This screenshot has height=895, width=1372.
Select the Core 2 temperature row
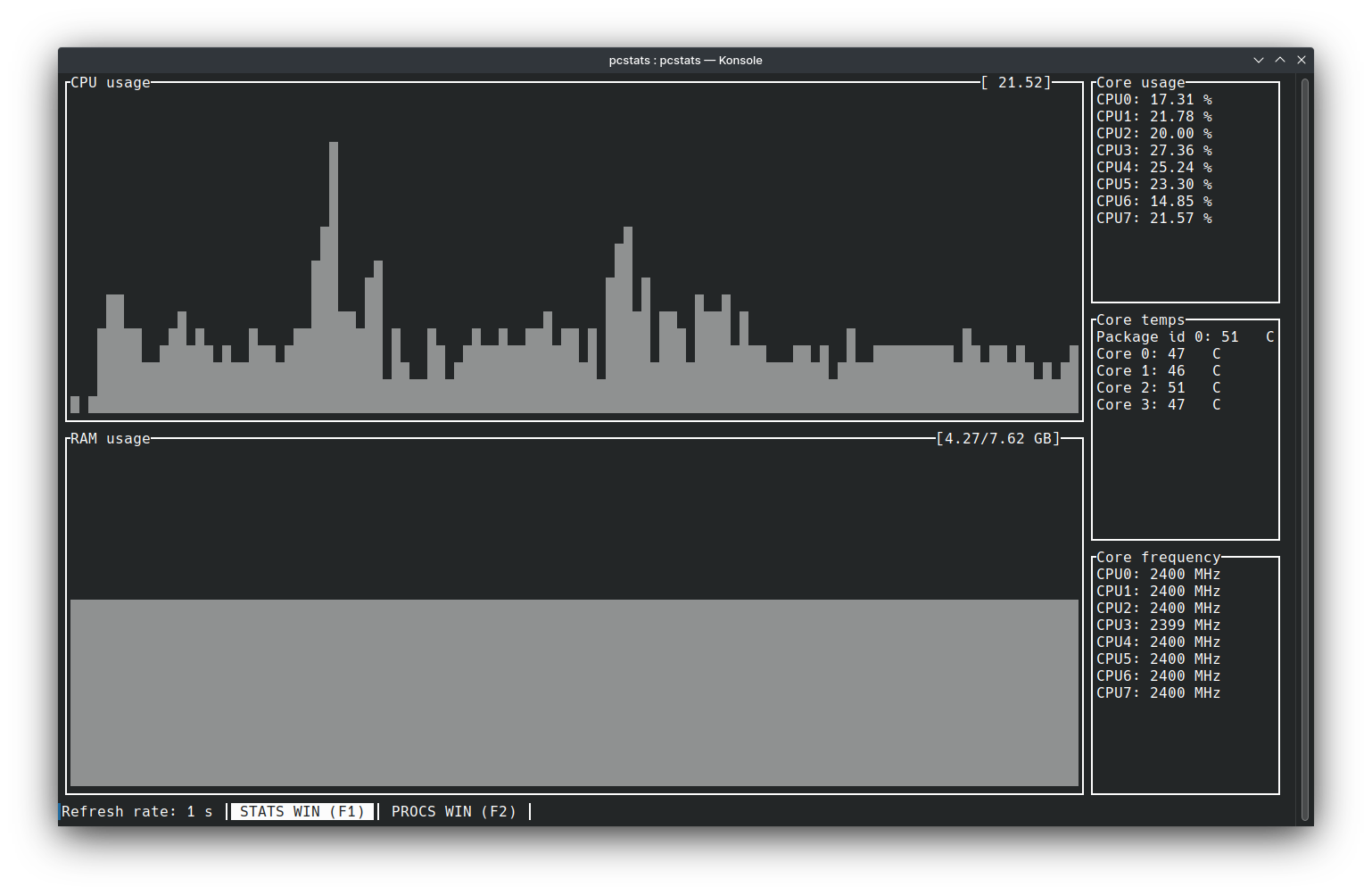pos(1158,387)
